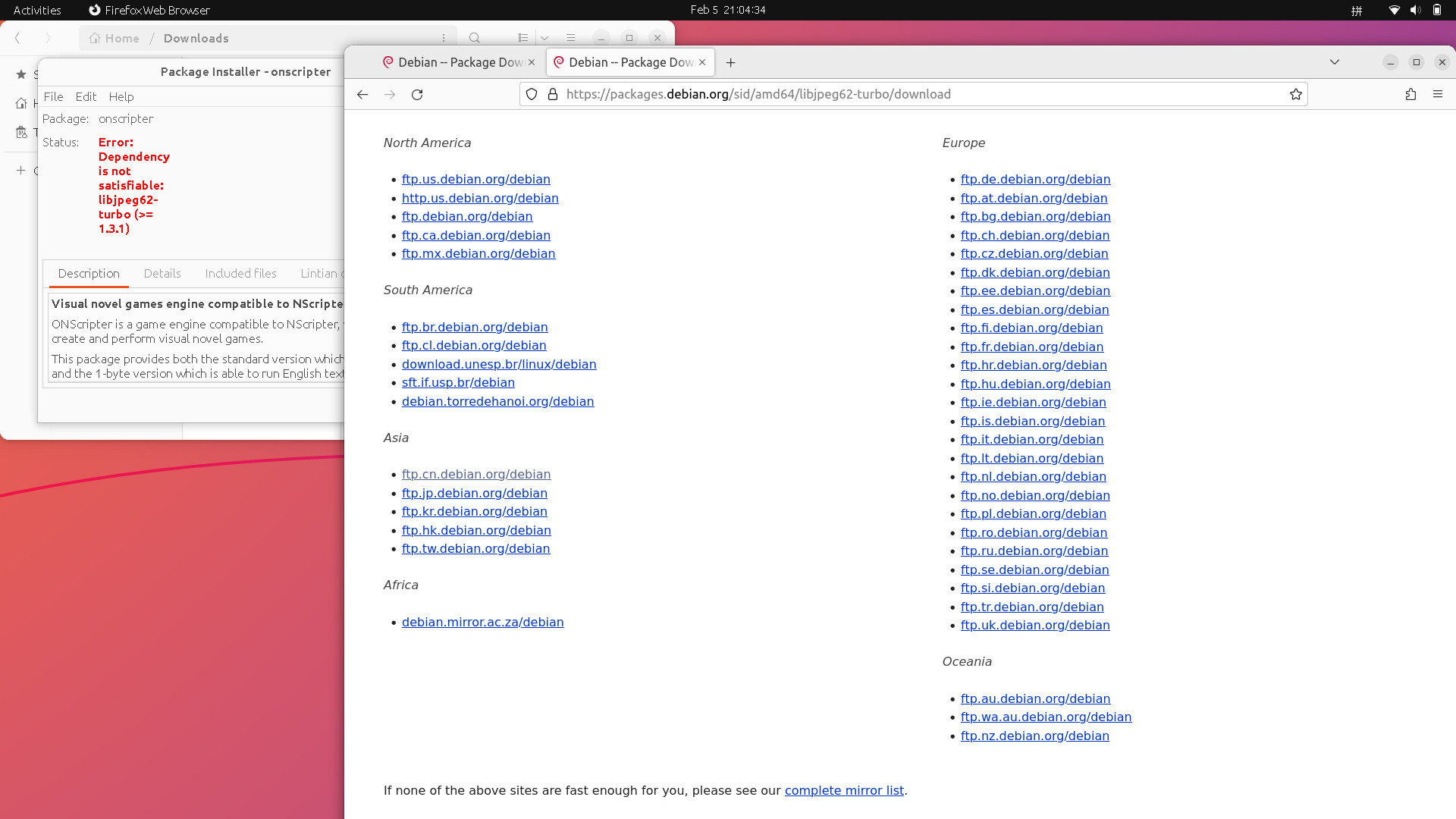Open ftp.de.debian.org/debian mirror link
Viewport: 1456px width, 819px height.
(x=1036, y=179)
